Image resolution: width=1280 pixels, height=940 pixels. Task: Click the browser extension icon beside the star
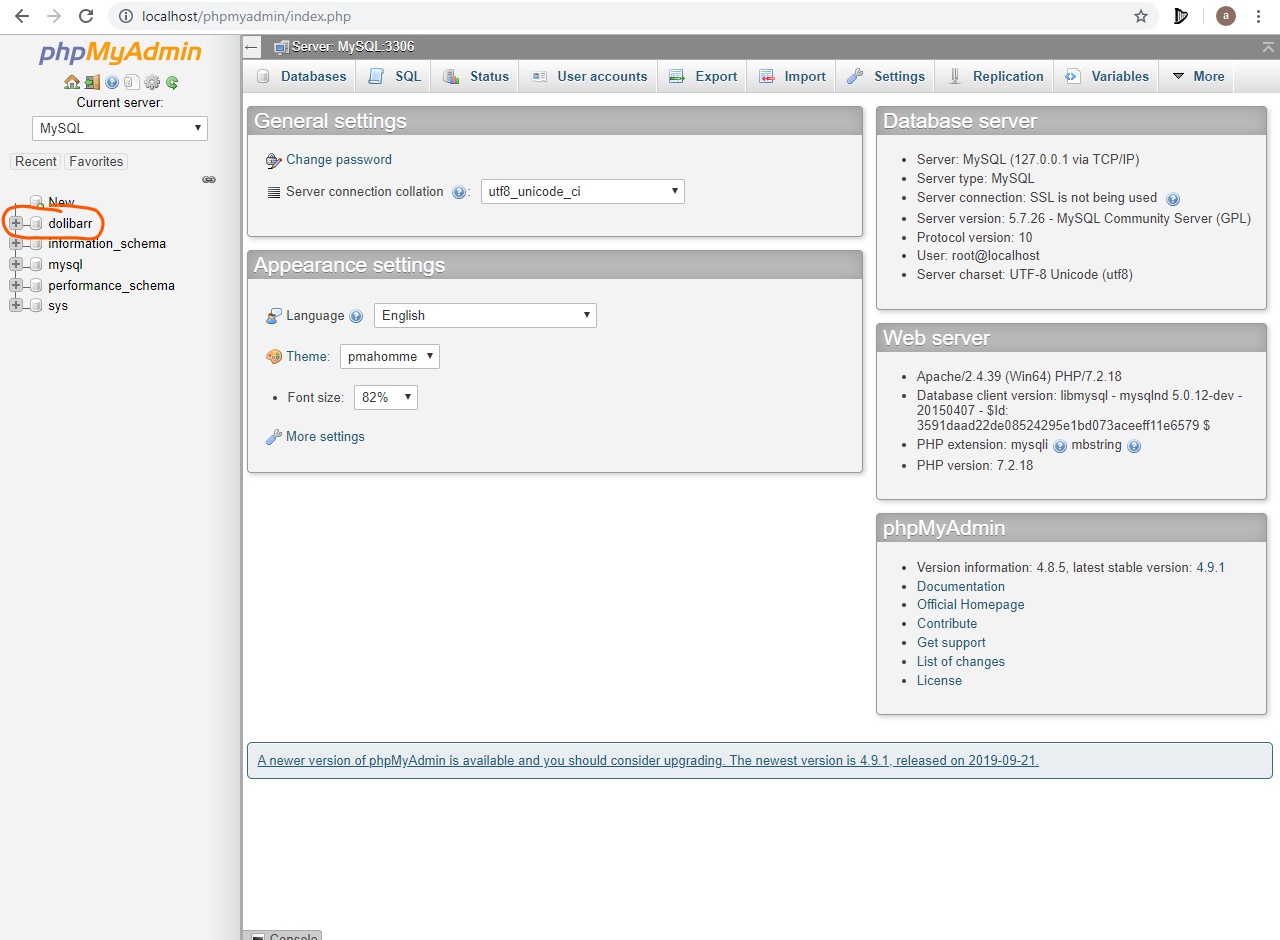coord(1181,16)
